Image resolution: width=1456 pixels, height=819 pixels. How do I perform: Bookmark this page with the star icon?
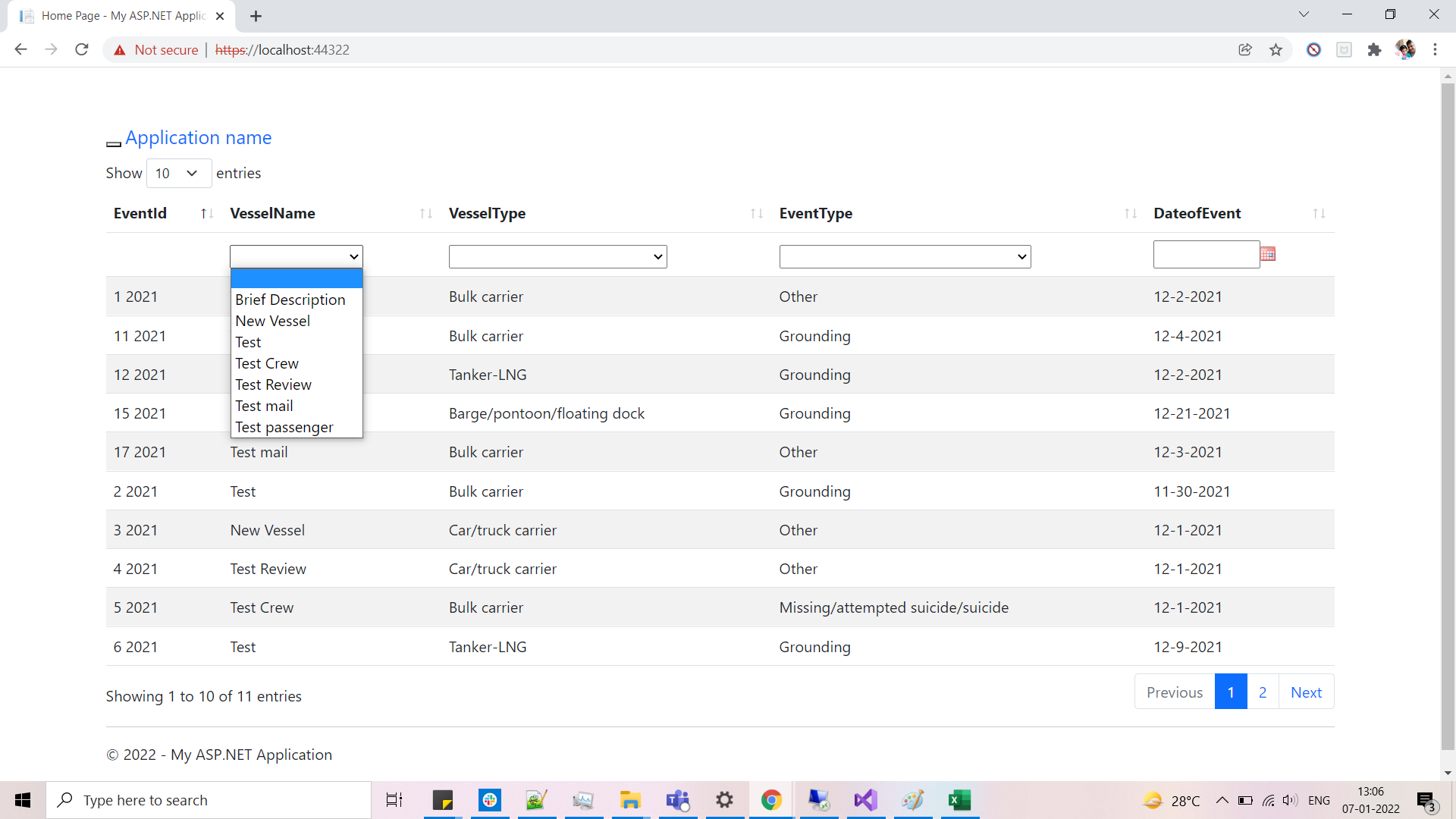tap(1276, 49)
